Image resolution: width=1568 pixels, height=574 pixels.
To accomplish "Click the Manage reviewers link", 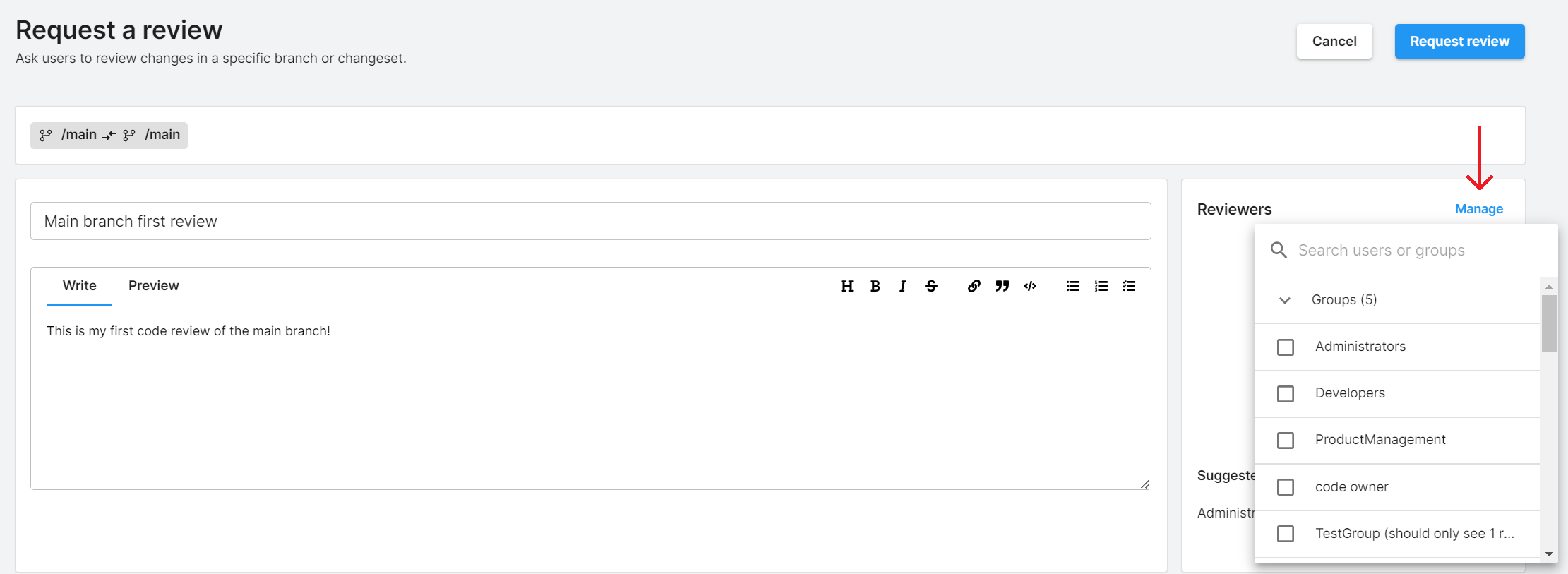I will (1479, 209).
